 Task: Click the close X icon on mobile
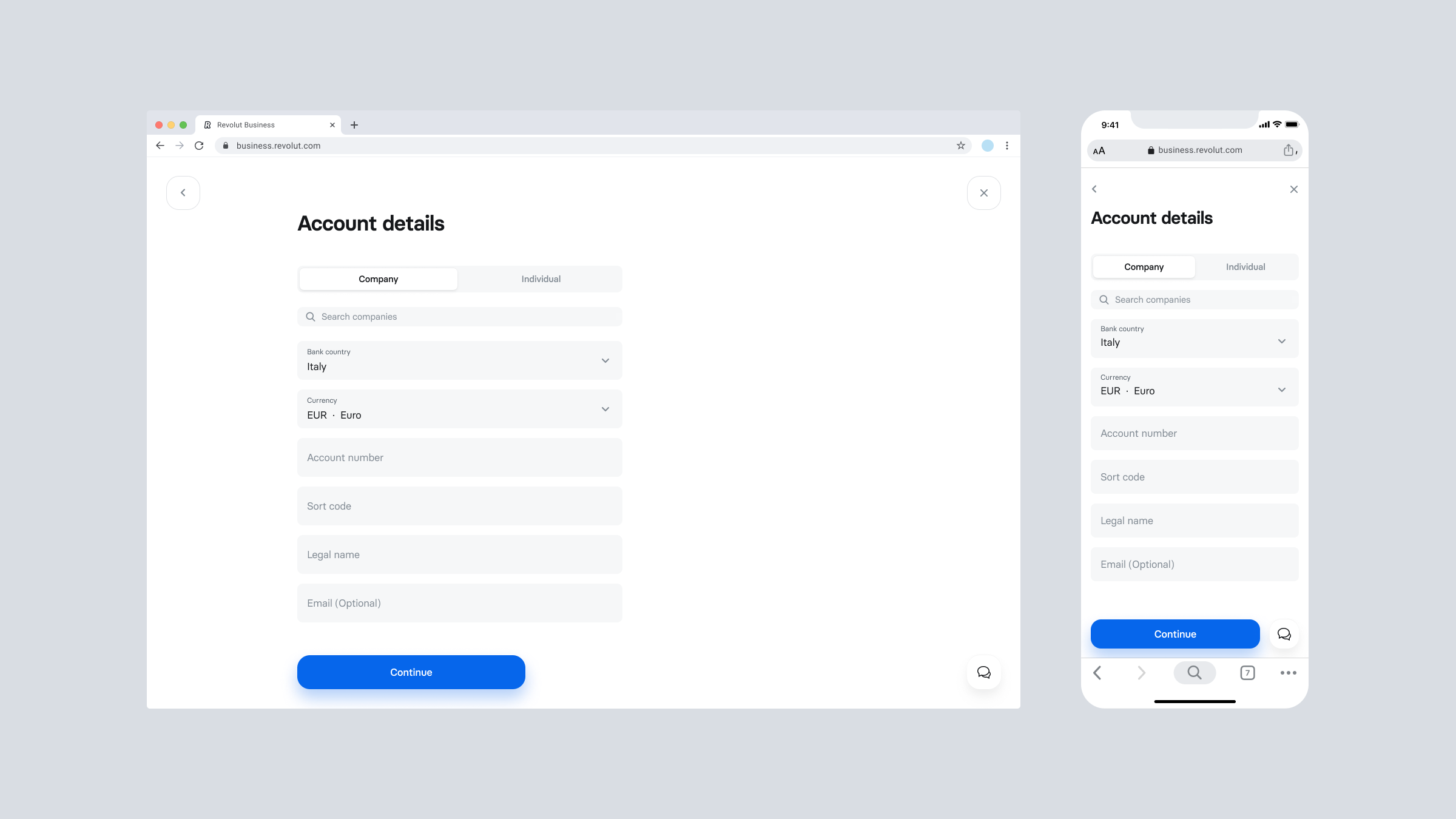click(x=1294, y=189)
